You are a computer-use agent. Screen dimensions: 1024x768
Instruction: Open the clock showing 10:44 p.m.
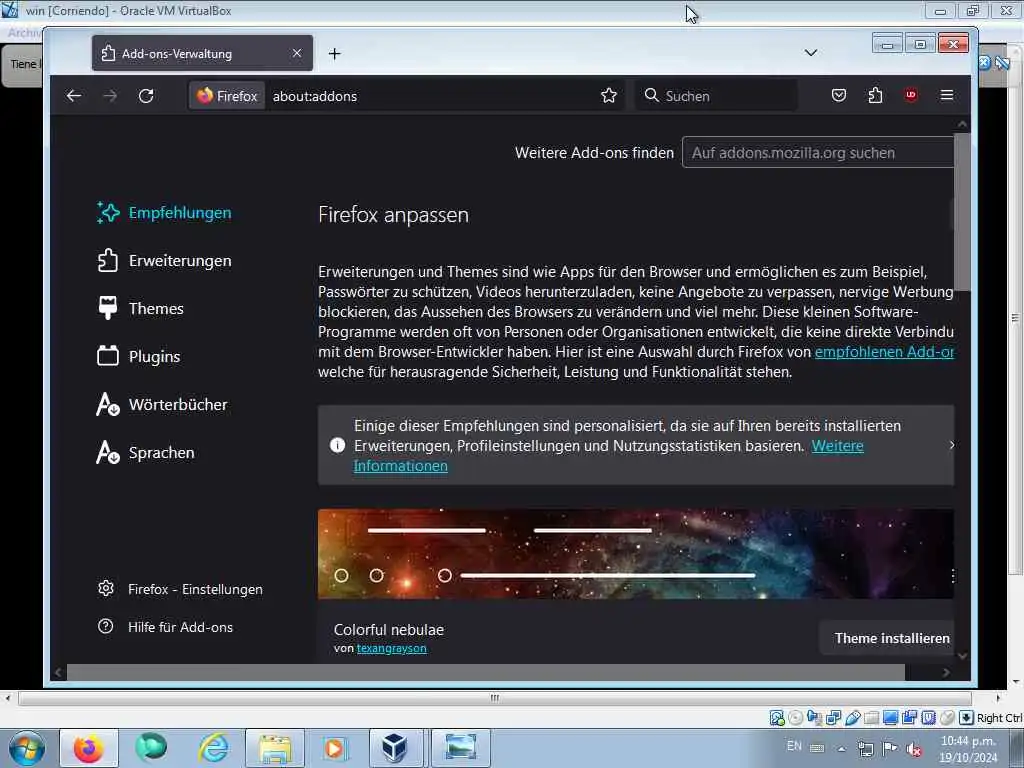[968, 749]
